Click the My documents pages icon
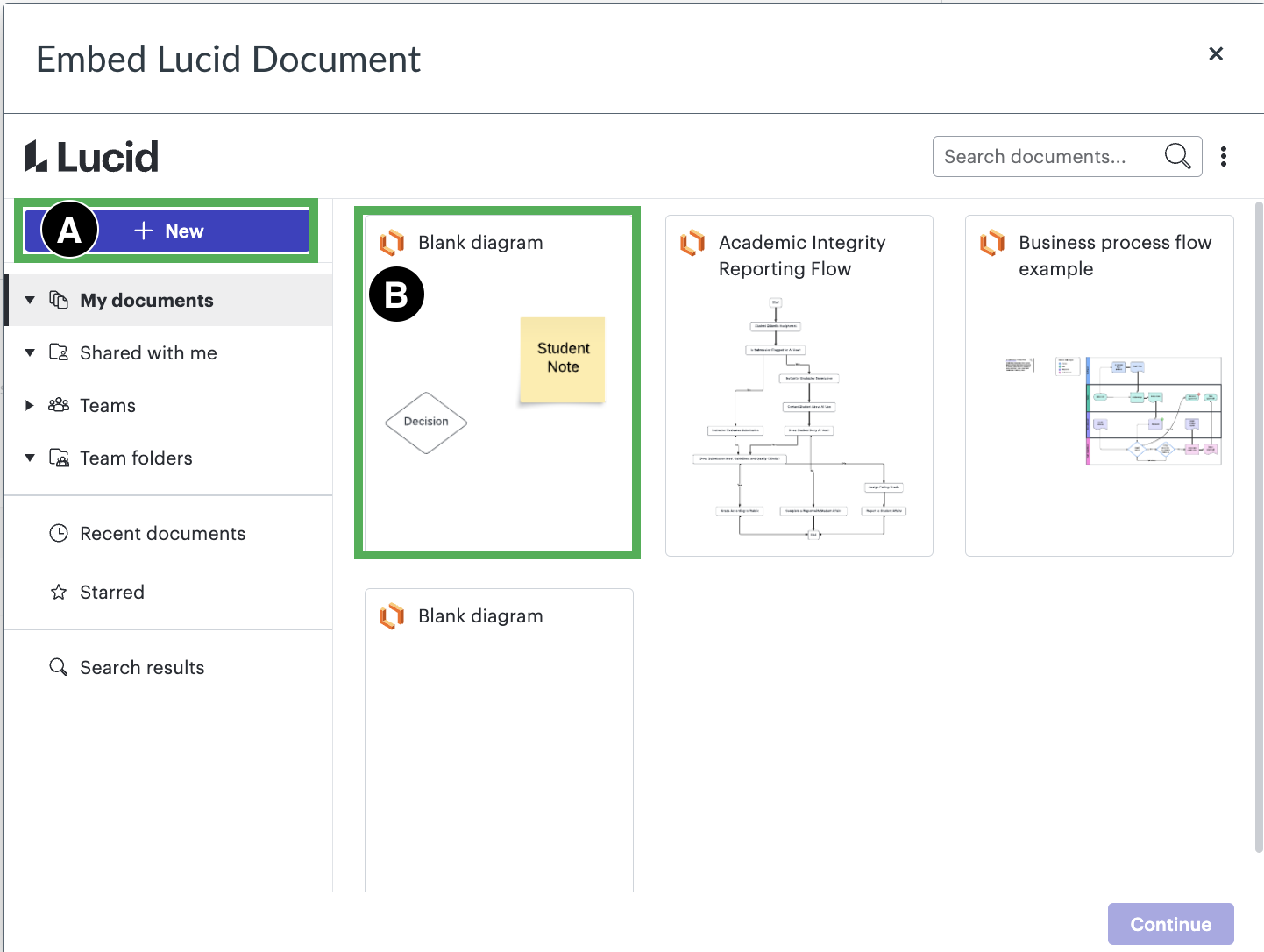The width and height of the screenshot is (1264, 952). [59, 300]
